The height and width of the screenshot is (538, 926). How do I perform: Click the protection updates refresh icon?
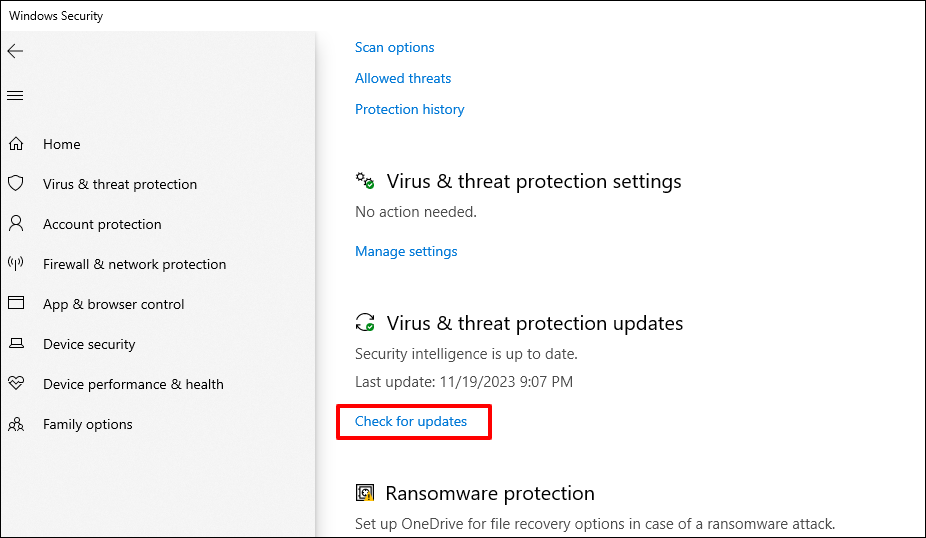[365, 323]
